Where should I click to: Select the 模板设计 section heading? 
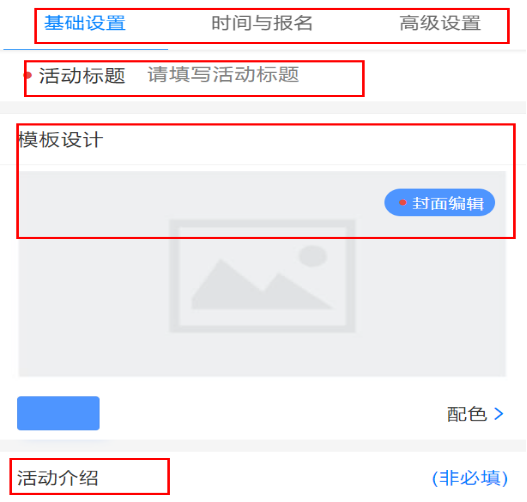[x=60, y=139]
